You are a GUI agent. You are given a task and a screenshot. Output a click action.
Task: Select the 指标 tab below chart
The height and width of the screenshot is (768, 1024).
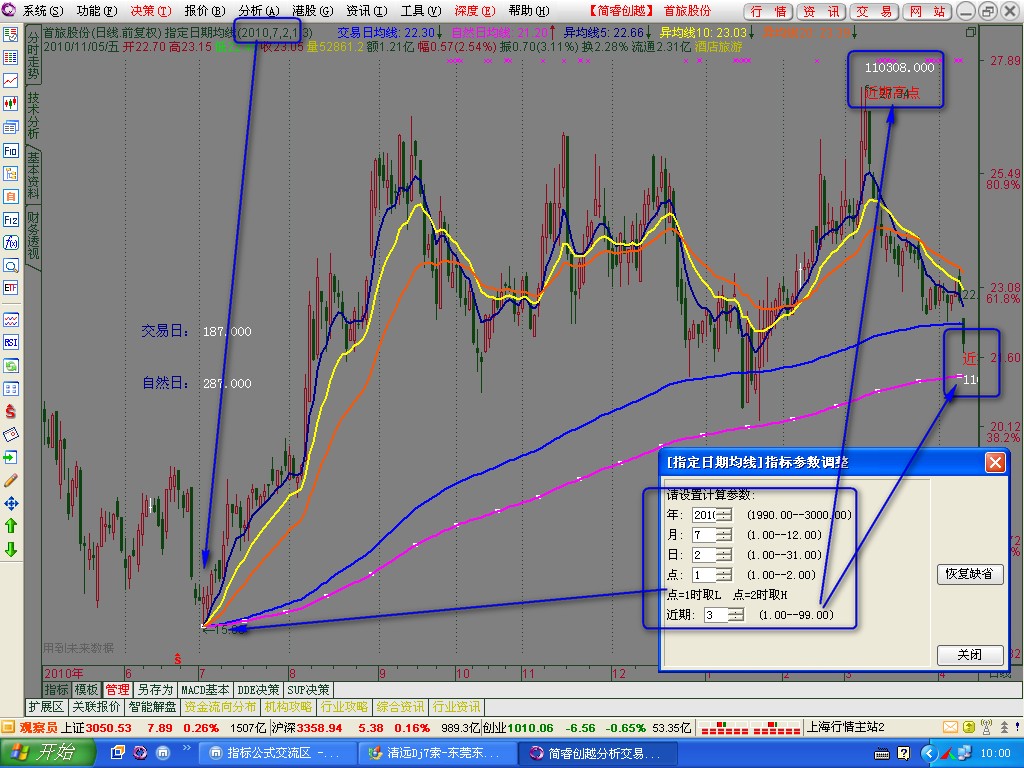click(x=56, y=690)
